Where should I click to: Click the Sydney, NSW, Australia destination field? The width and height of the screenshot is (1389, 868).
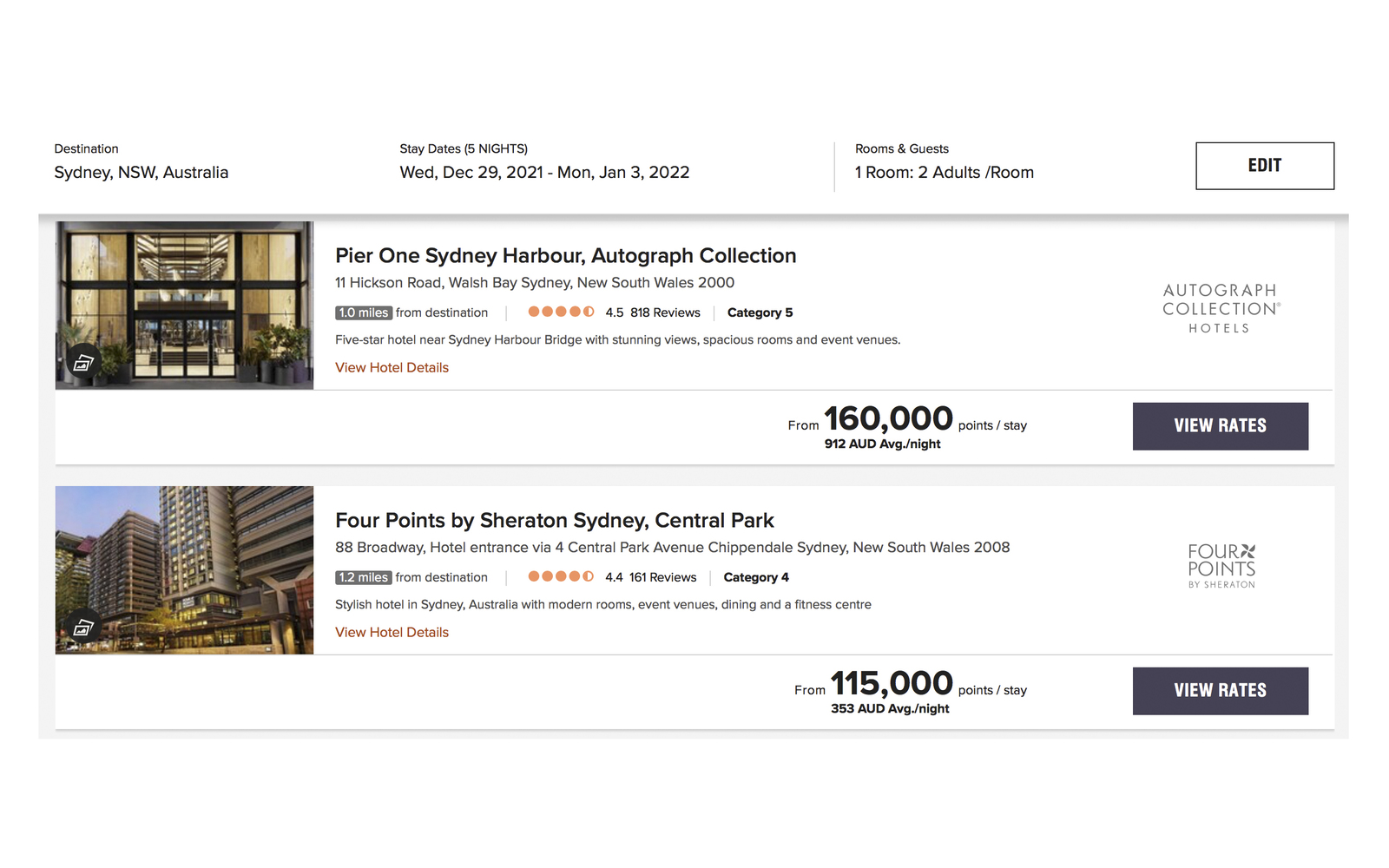coord(141,172)
